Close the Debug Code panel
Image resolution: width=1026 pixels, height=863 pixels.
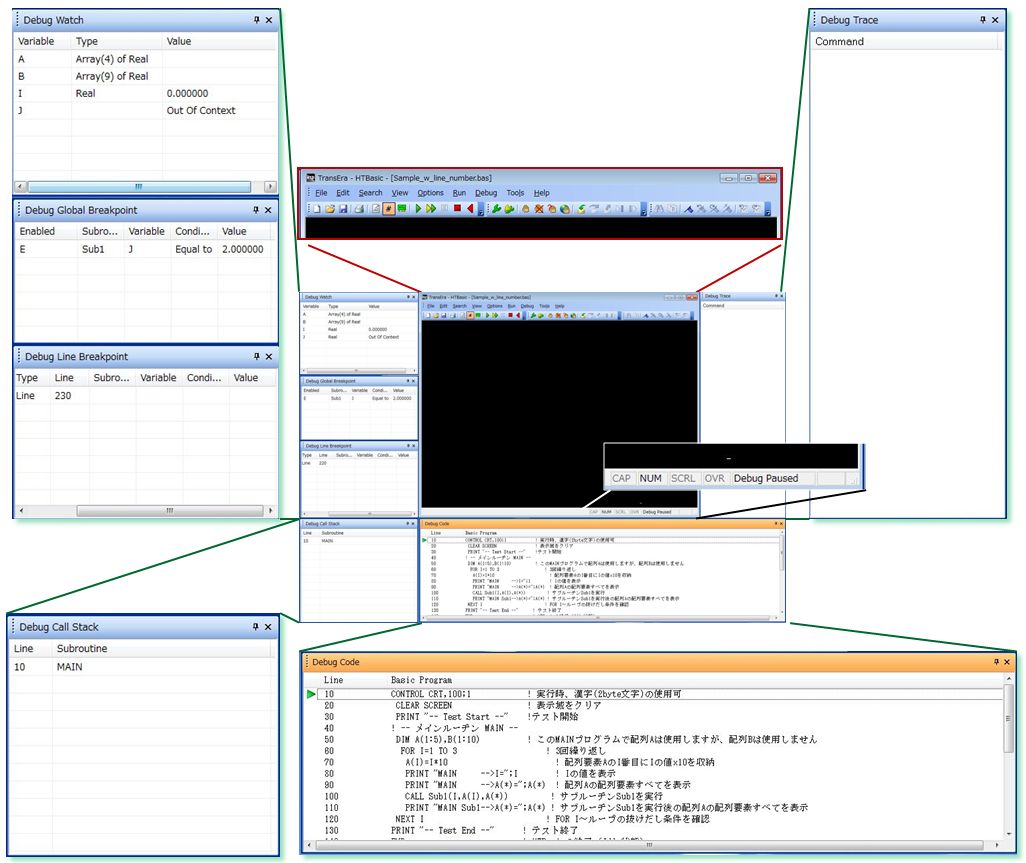pos(1007,662)
